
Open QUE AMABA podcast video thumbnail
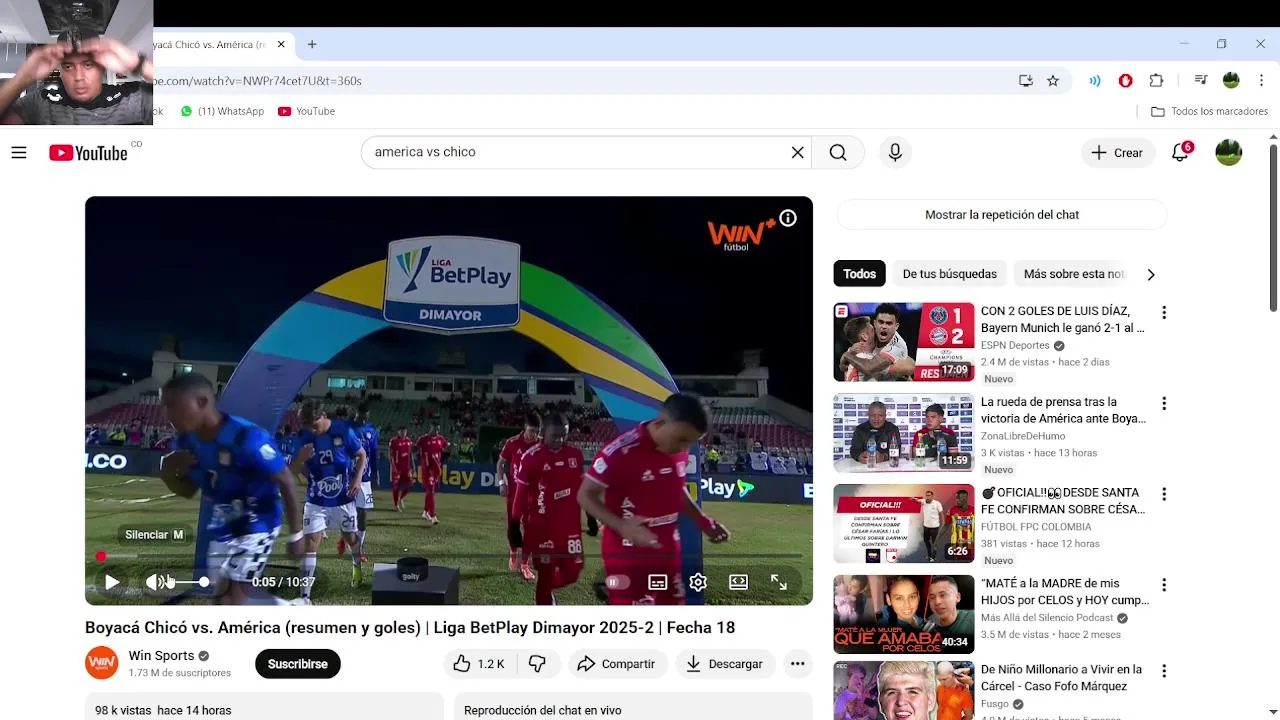pos(904,614)
